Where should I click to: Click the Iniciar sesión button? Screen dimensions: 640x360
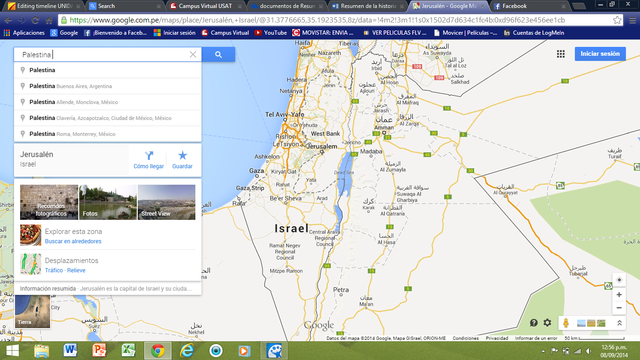600,54
